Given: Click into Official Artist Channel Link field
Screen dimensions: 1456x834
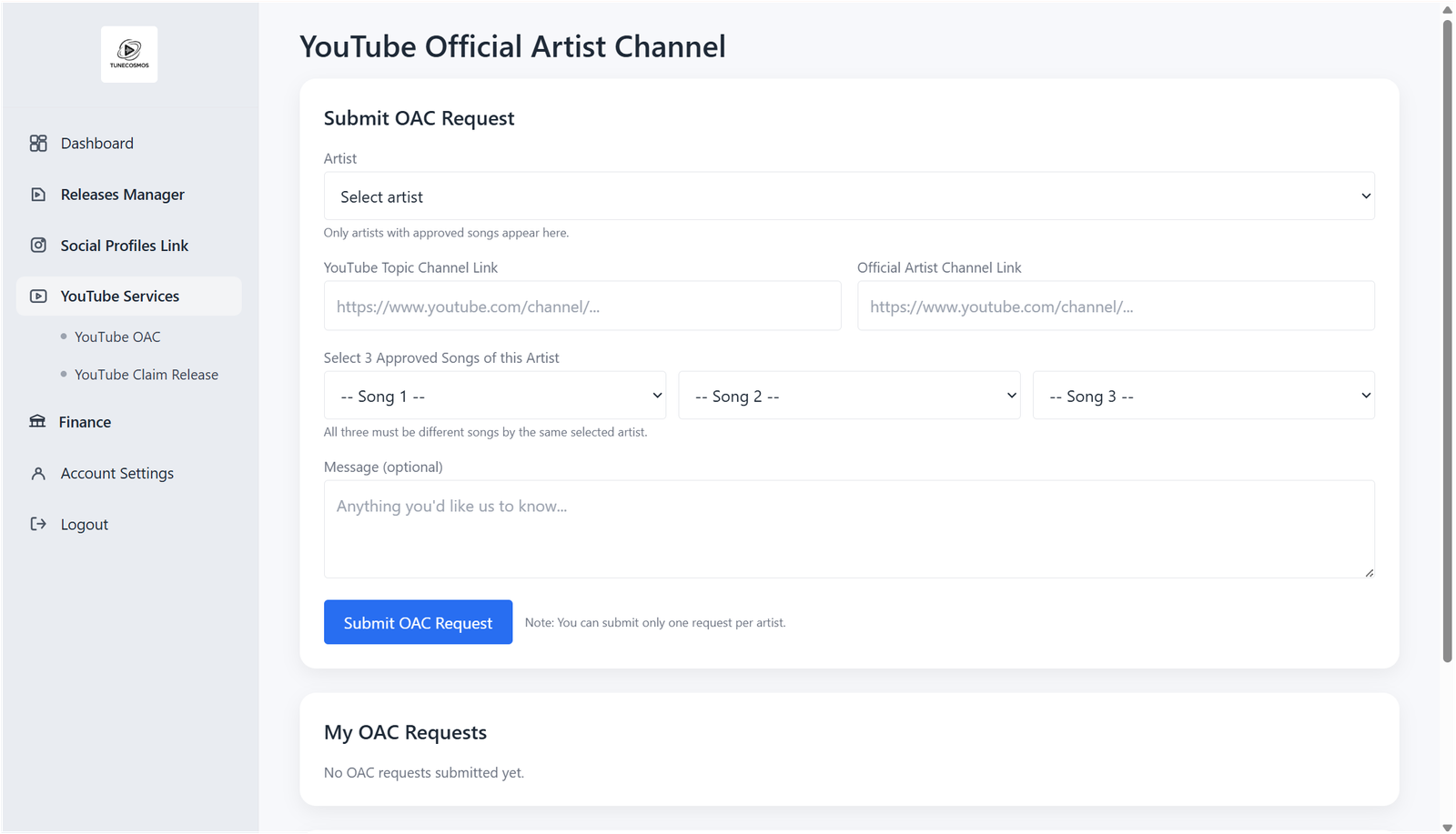Looking at the screenshot, I should tap(1115, 306).
